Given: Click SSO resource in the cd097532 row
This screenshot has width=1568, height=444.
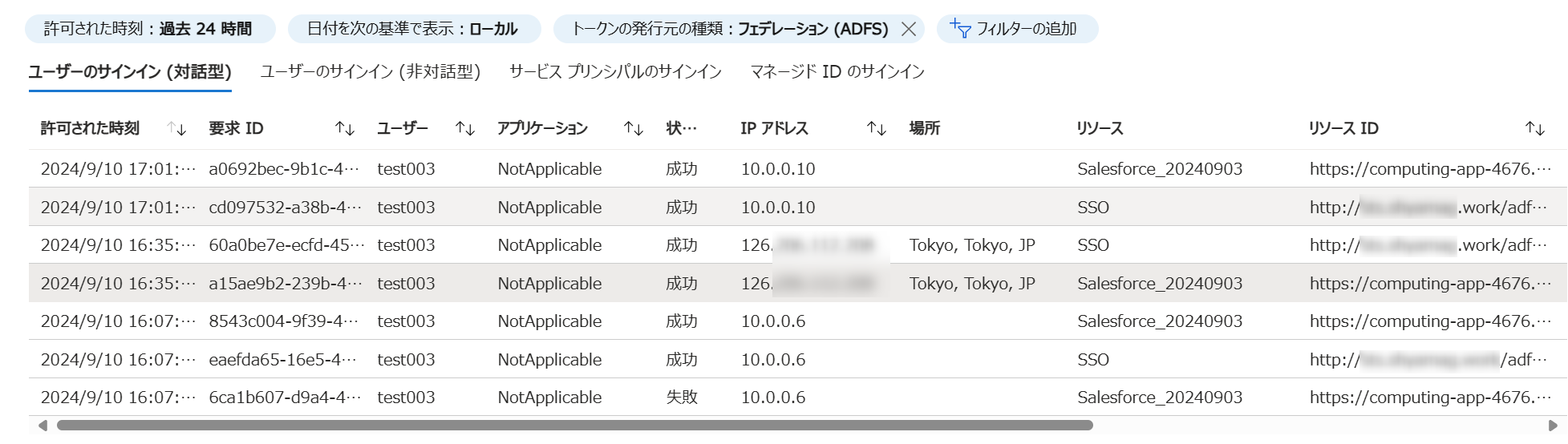Looking at the screenshot, I should 1093,208.
